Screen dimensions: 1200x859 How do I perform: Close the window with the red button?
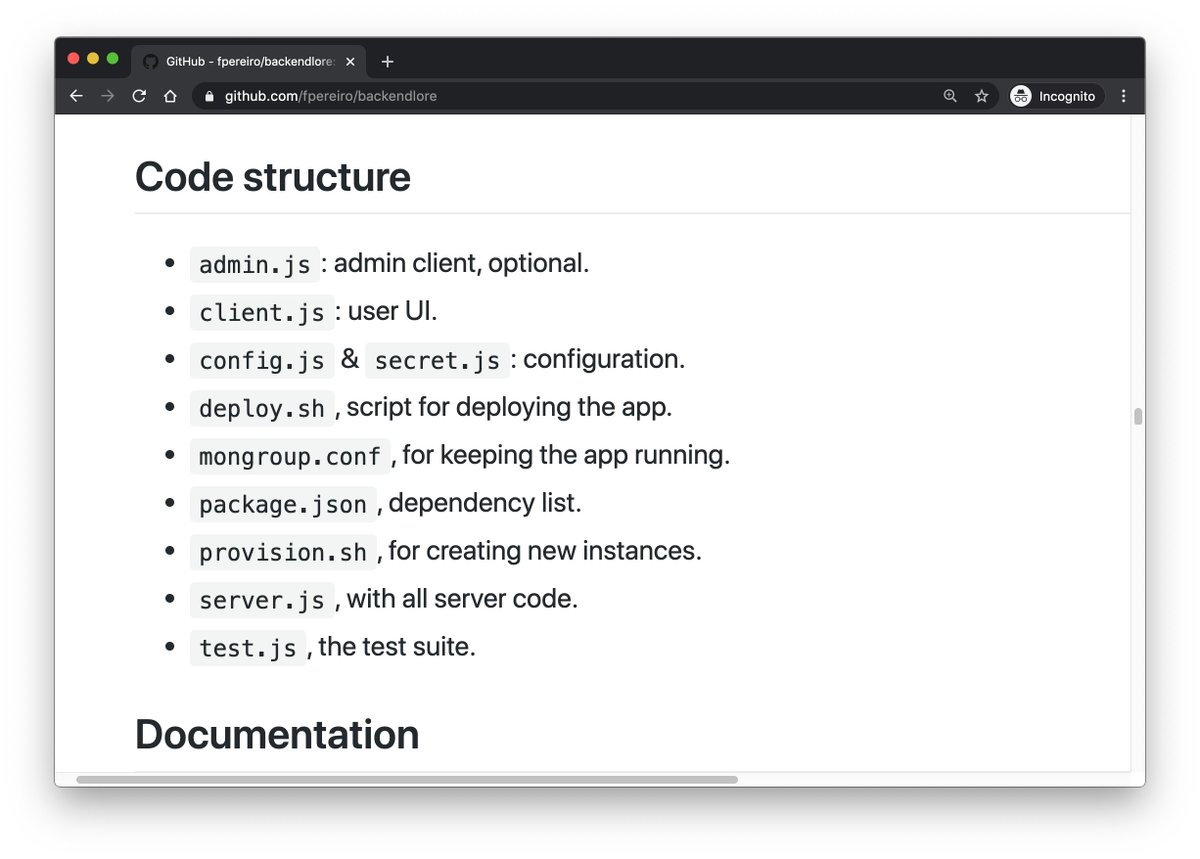[73, 59]
